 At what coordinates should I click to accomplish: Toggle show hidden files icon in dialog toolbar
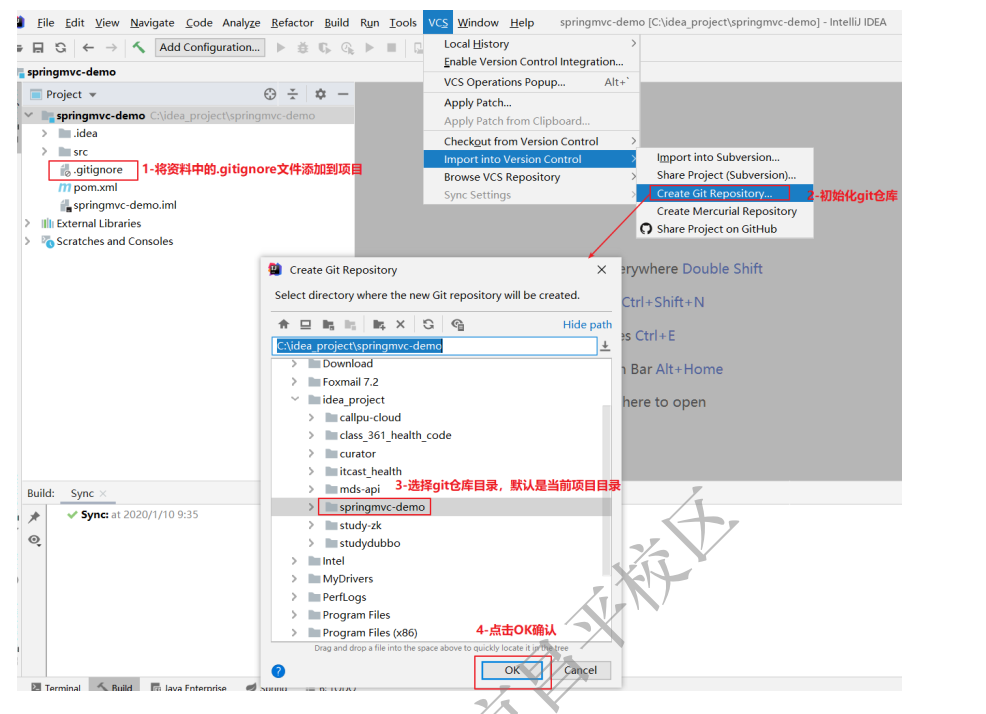pyautogui.click(x=457, y=324)
